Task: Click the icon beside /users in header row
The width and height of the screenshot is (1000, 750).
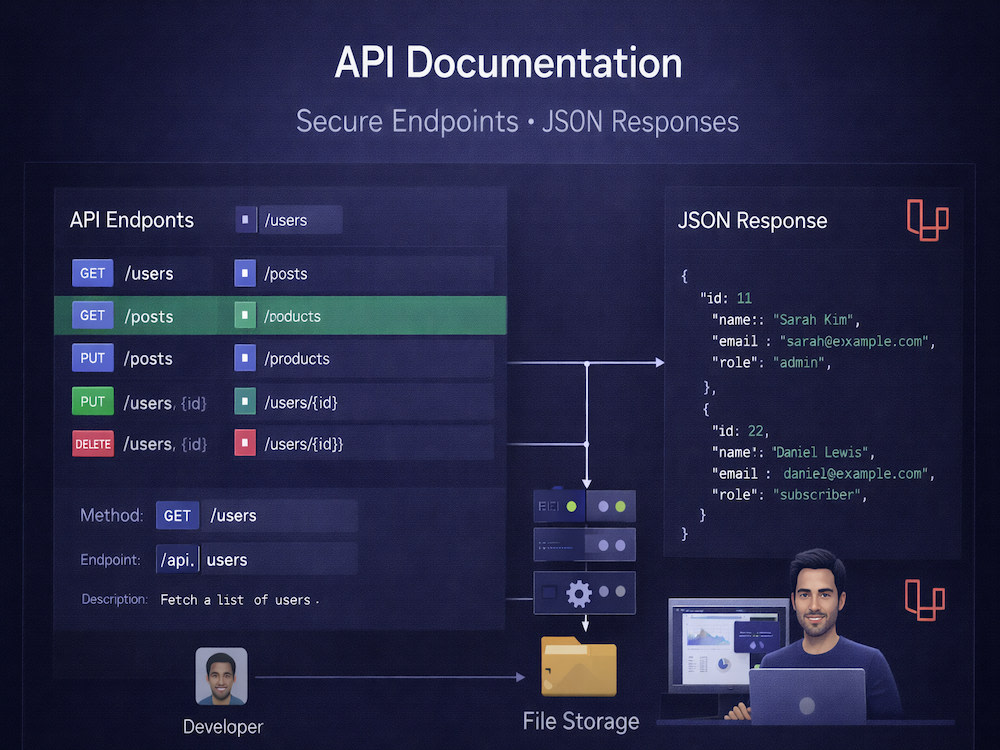Action: coord(246,220)
